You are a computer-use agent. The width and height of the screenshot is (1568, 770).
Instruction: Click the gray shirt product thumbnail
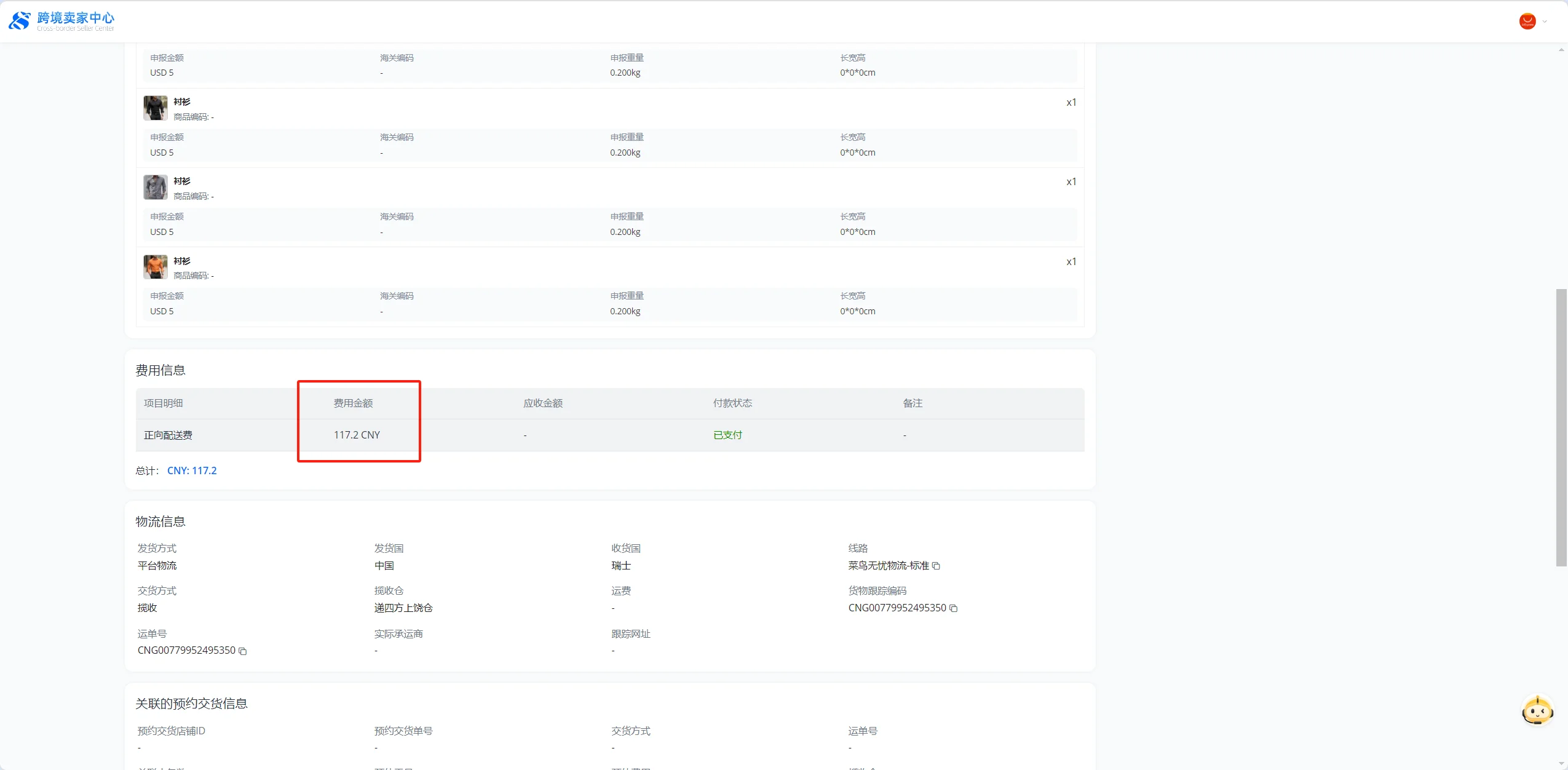pyautogui.click(x=155, y=187)
